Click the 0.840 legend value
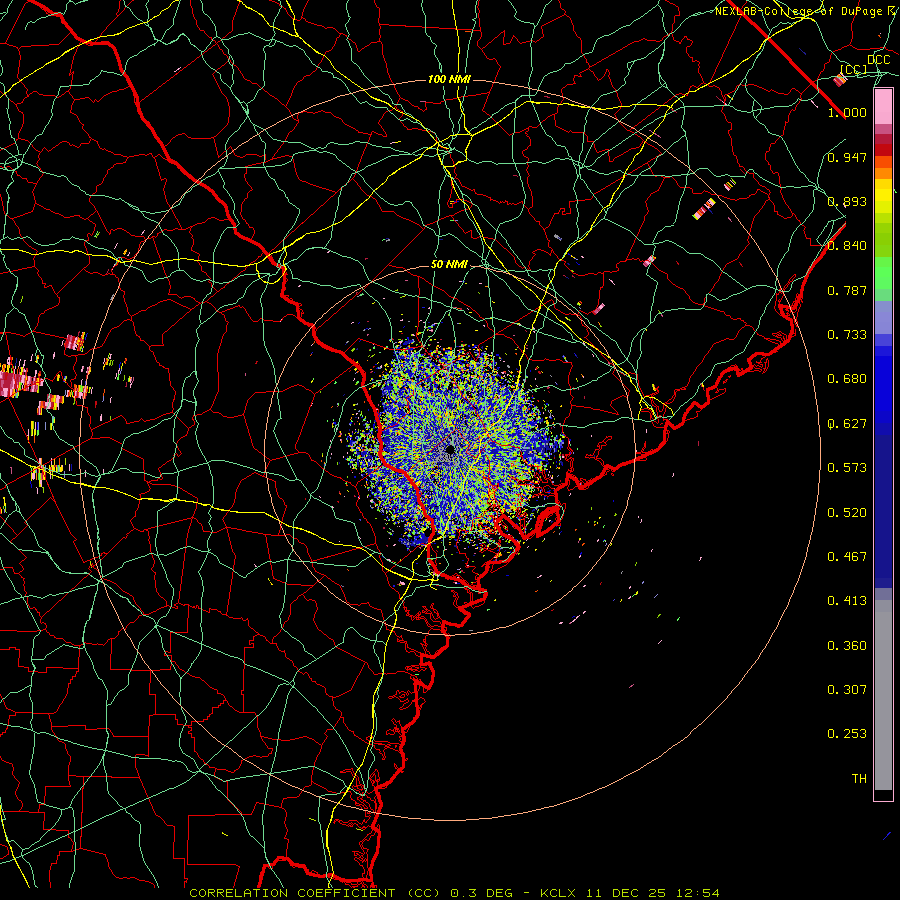900x900 pixels. [847, 246]
